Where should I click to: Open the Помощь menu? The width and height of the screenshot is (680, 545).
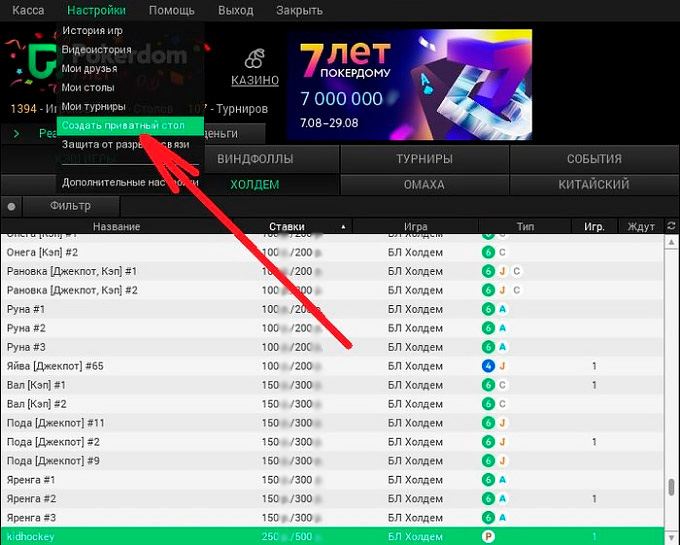[x=171, y=10]
